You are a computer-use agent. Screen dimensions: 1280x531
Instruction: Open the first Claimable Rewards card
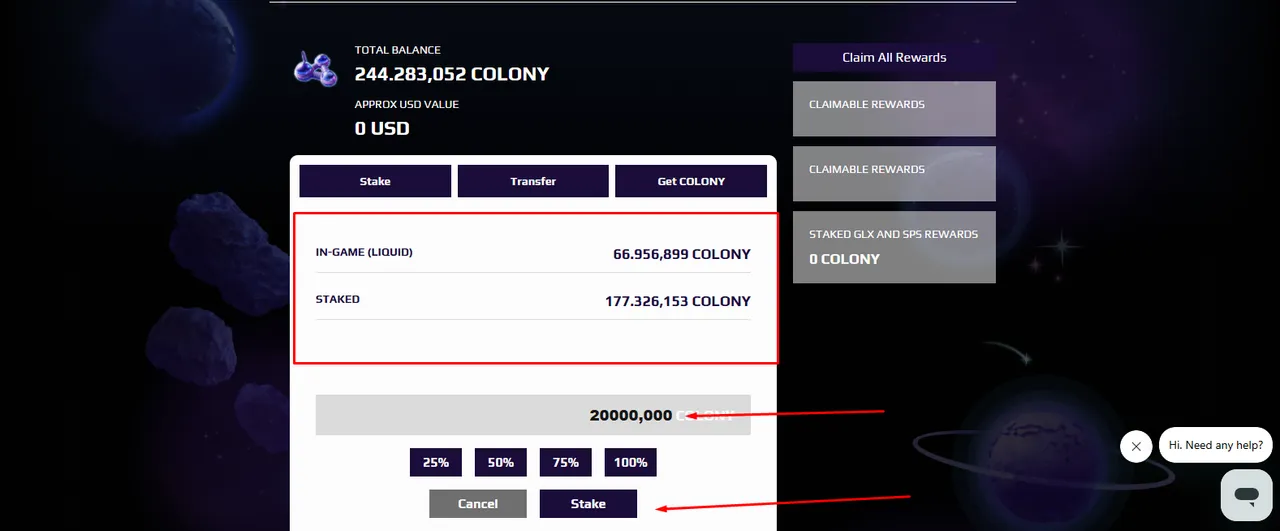point(894,108)
